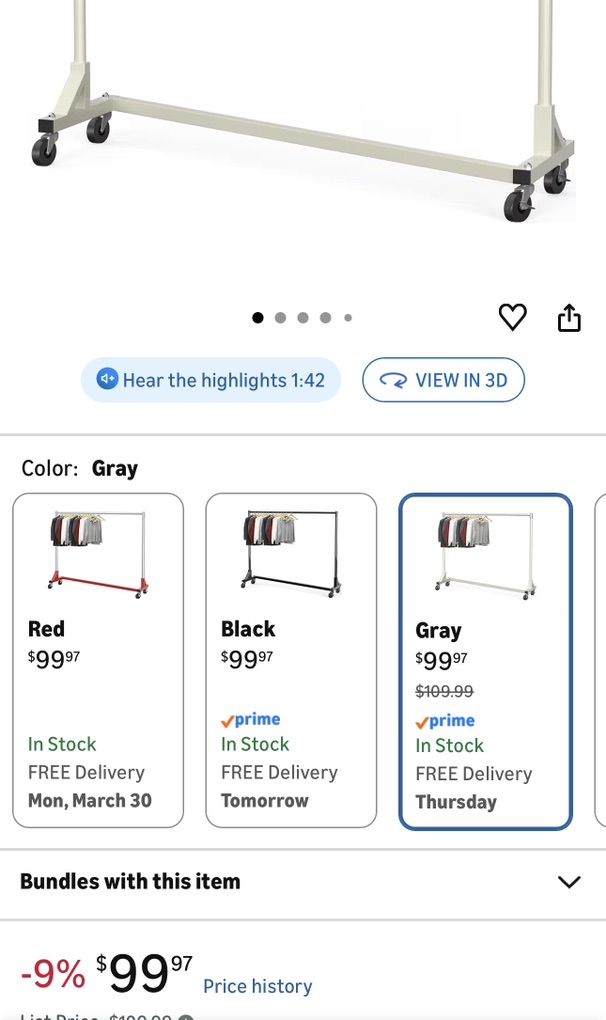Select the Gray color option card
The height and width of the screenshot is (1020, 606).
(485, 661)
